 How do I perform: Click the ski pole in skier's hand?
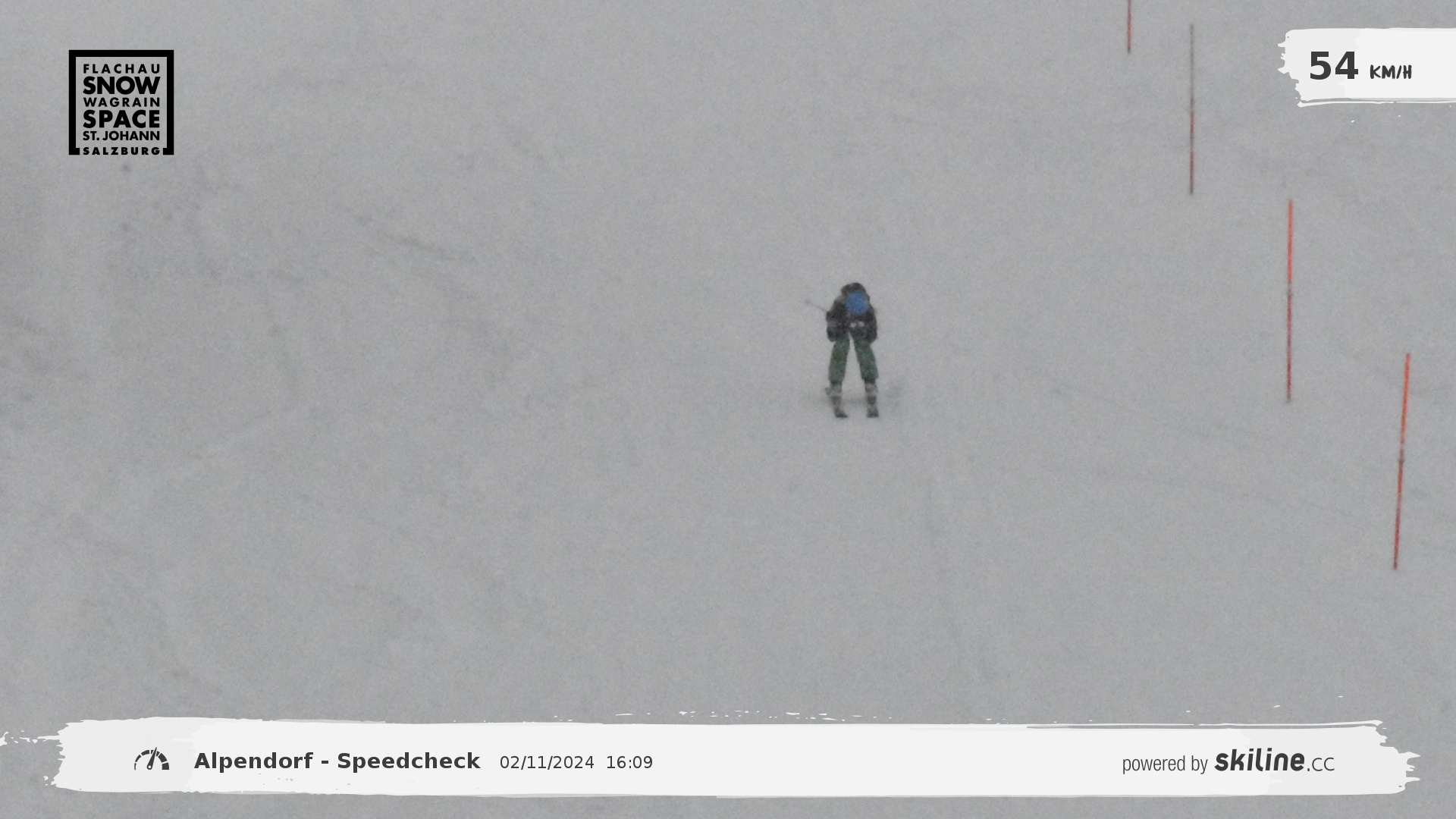[816, 306]
